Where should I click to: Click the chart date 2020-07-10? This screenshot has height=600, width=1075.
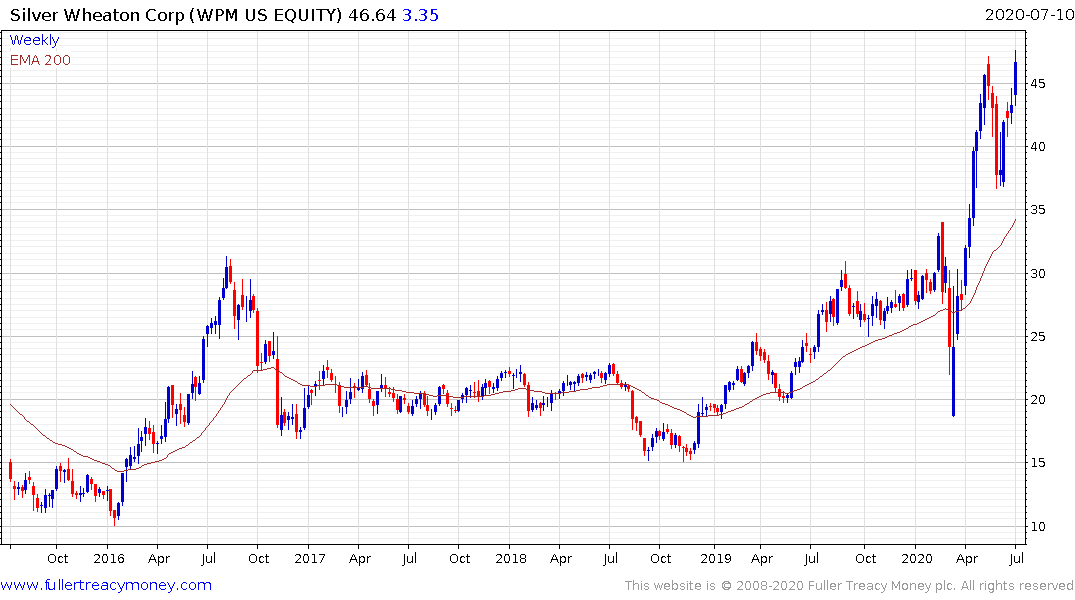point(1029,14)
